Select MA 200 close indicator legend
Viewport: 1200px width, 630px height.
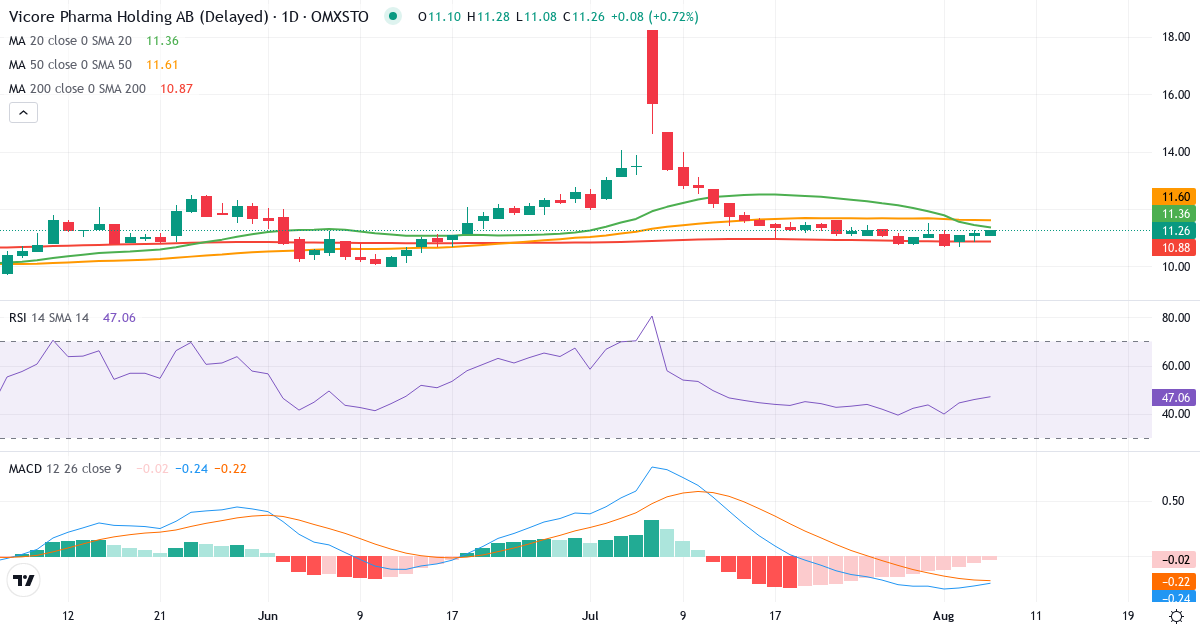point(77,88)
